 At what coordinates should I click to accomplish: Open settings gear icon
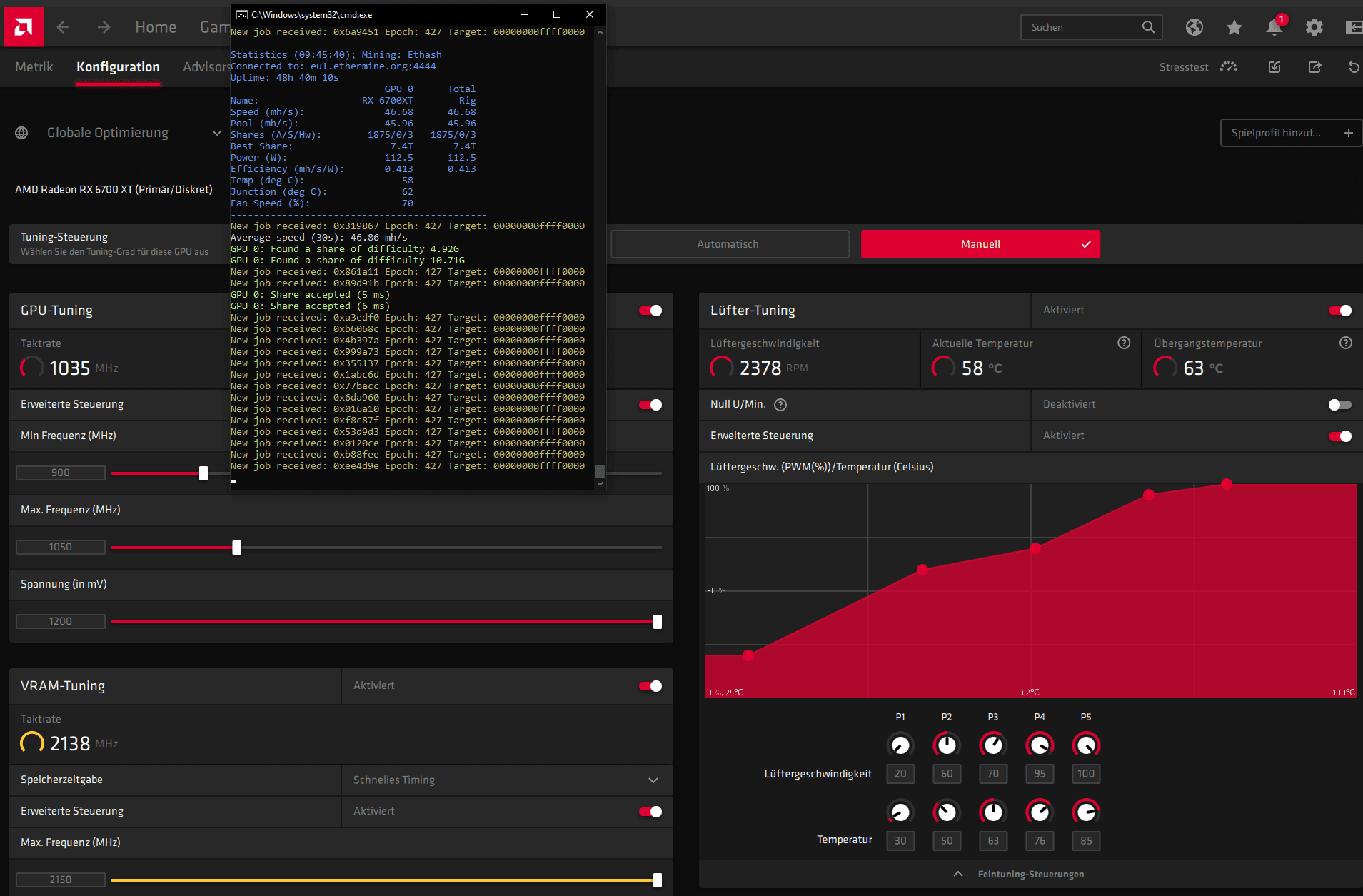coord(1314,27)
